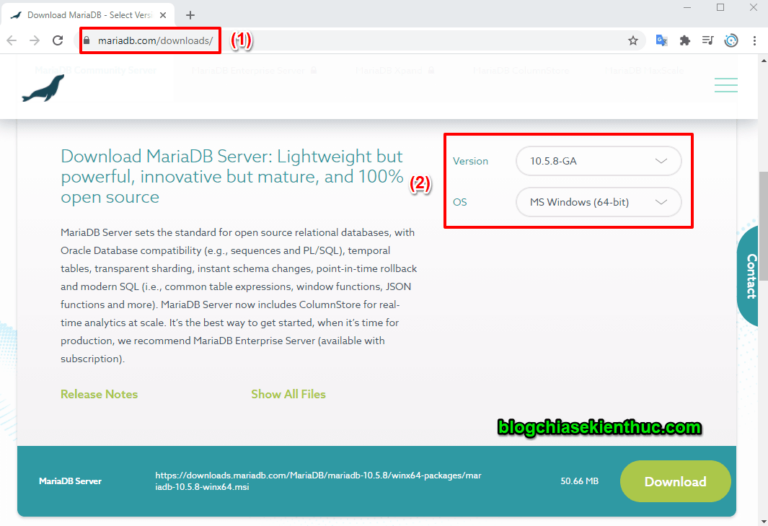Open Chrome's three-dot menu
The height and width of the screenshot is (526, 768).
click(754, 41)
